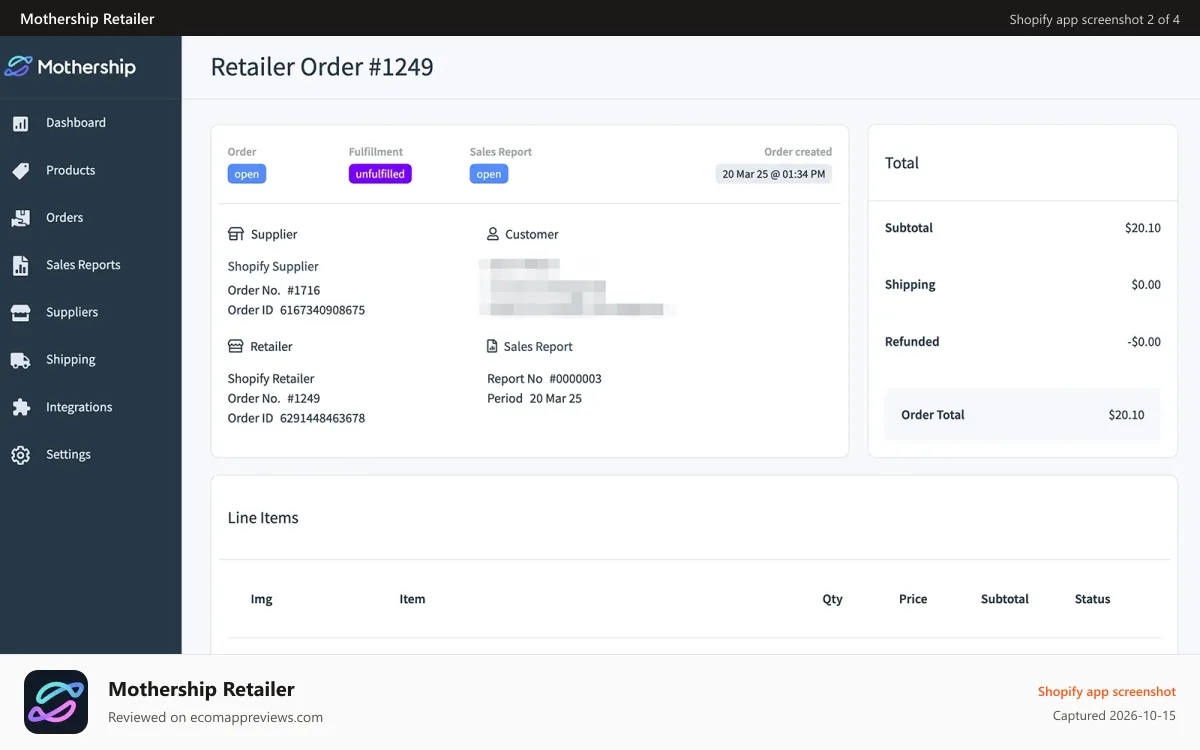This screenshot has width=1200, height=750.
Task: Click Period 20 Mar 25
Action: coord(534,398)
